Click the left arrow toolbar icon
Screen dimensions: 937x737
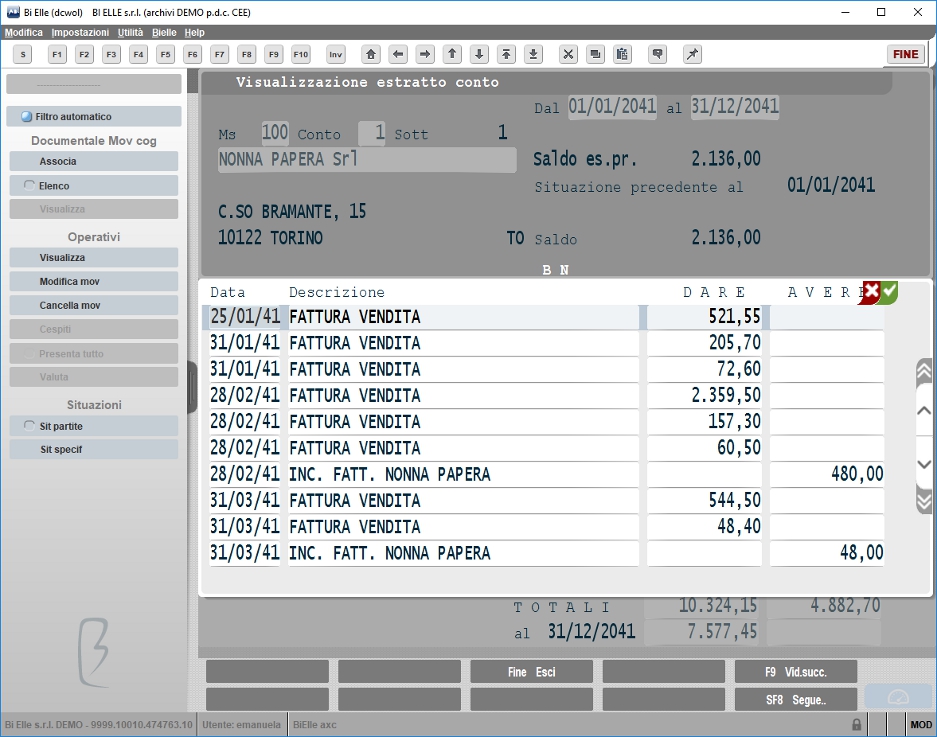[398, 54]
